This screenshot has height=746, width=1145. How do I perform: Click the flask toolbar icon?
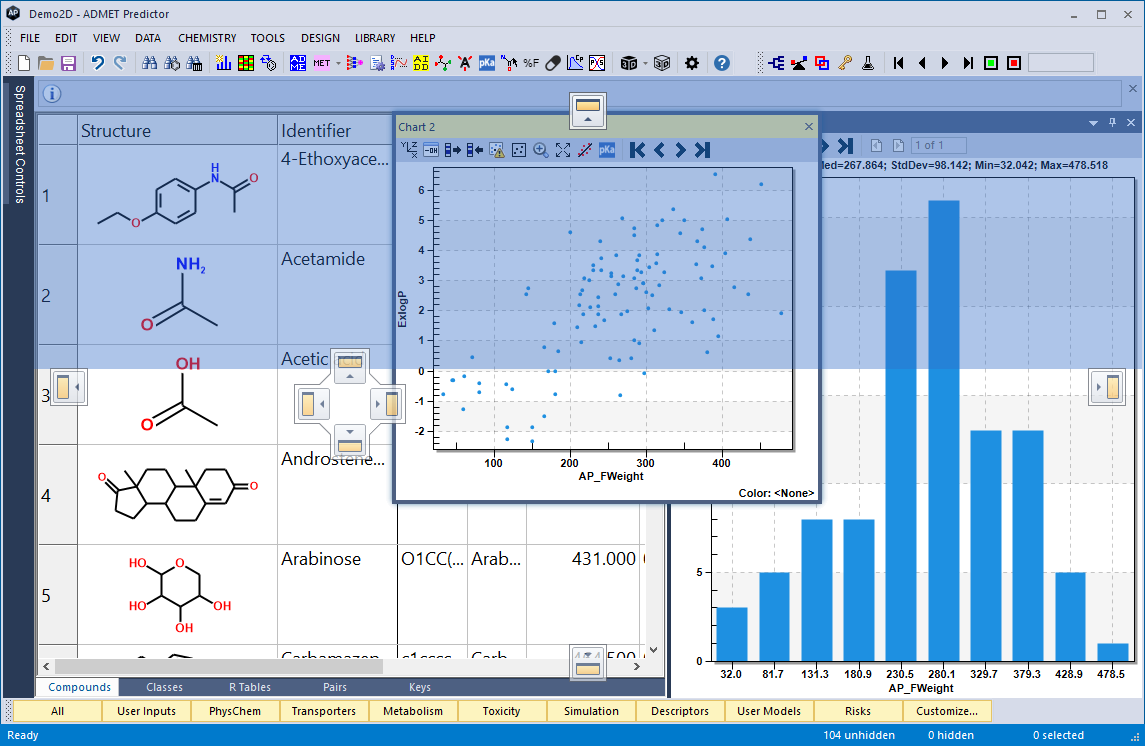[868, 64]
